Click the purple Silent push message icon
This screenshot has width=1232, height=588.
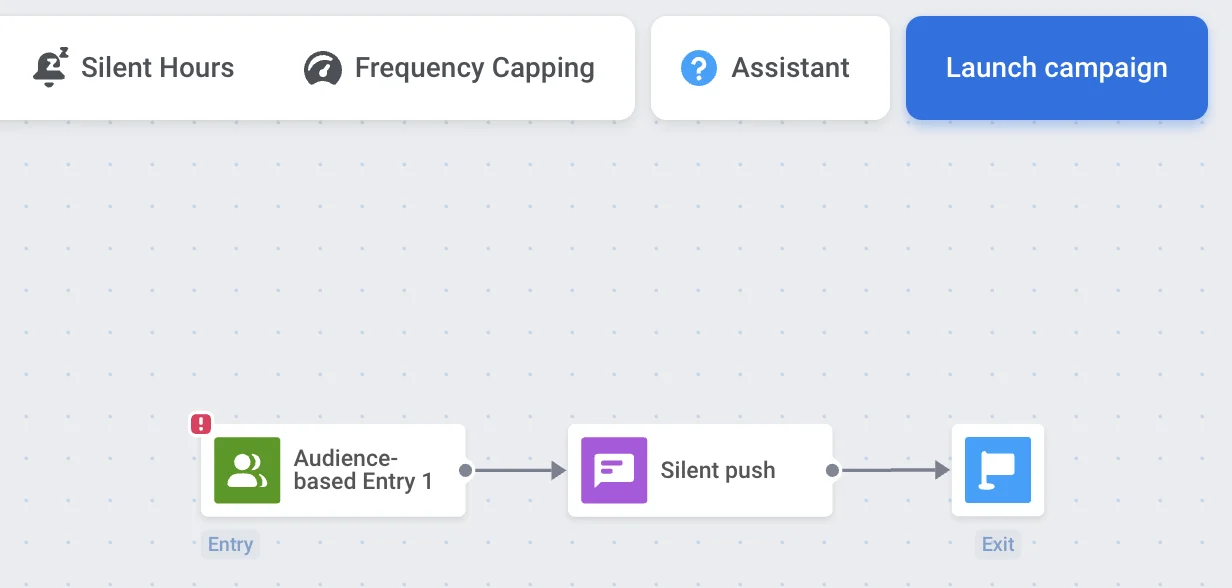pyautogui.click(x=613, y=470)
